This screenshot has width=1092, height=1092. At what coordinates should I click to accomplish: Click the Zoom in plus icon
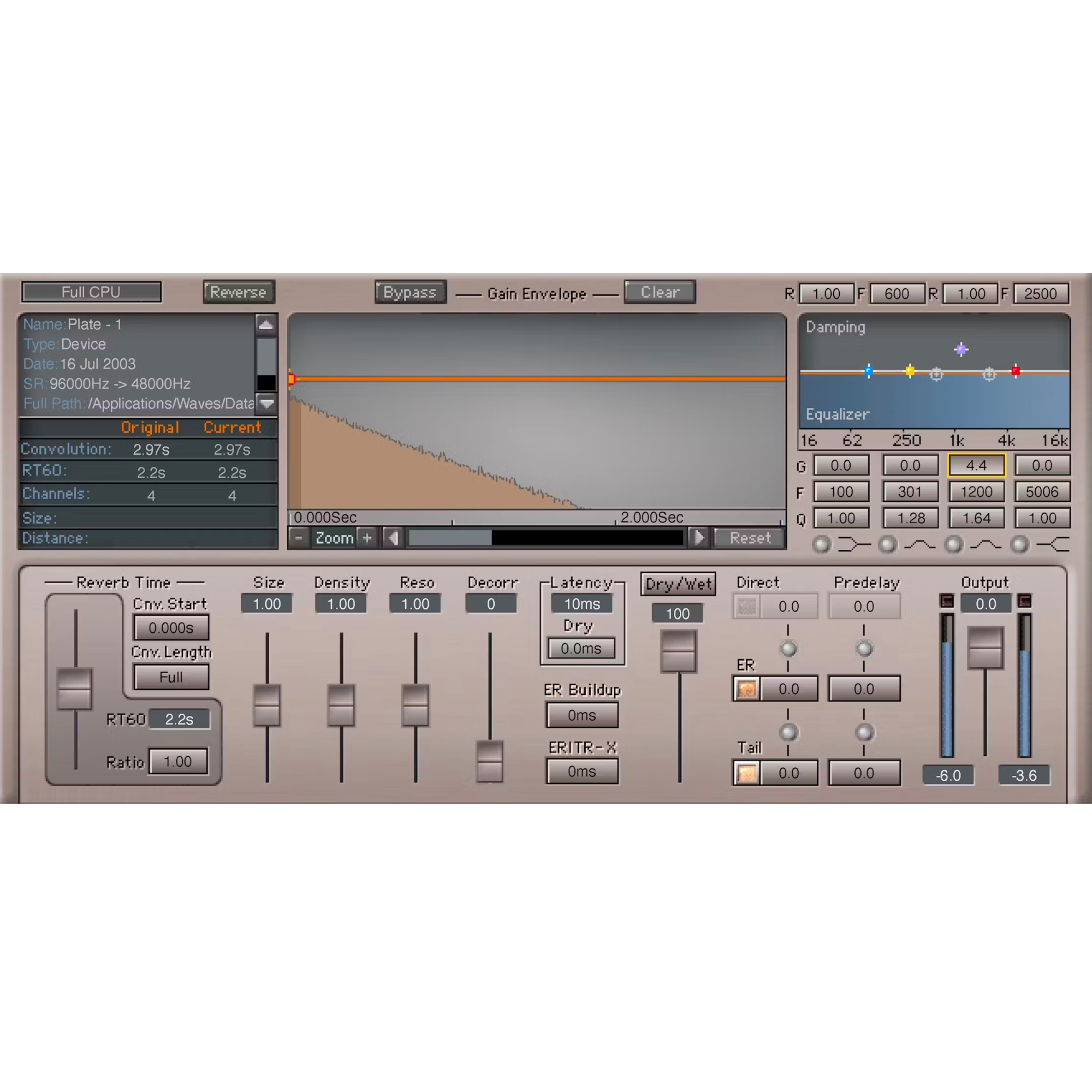366,537
